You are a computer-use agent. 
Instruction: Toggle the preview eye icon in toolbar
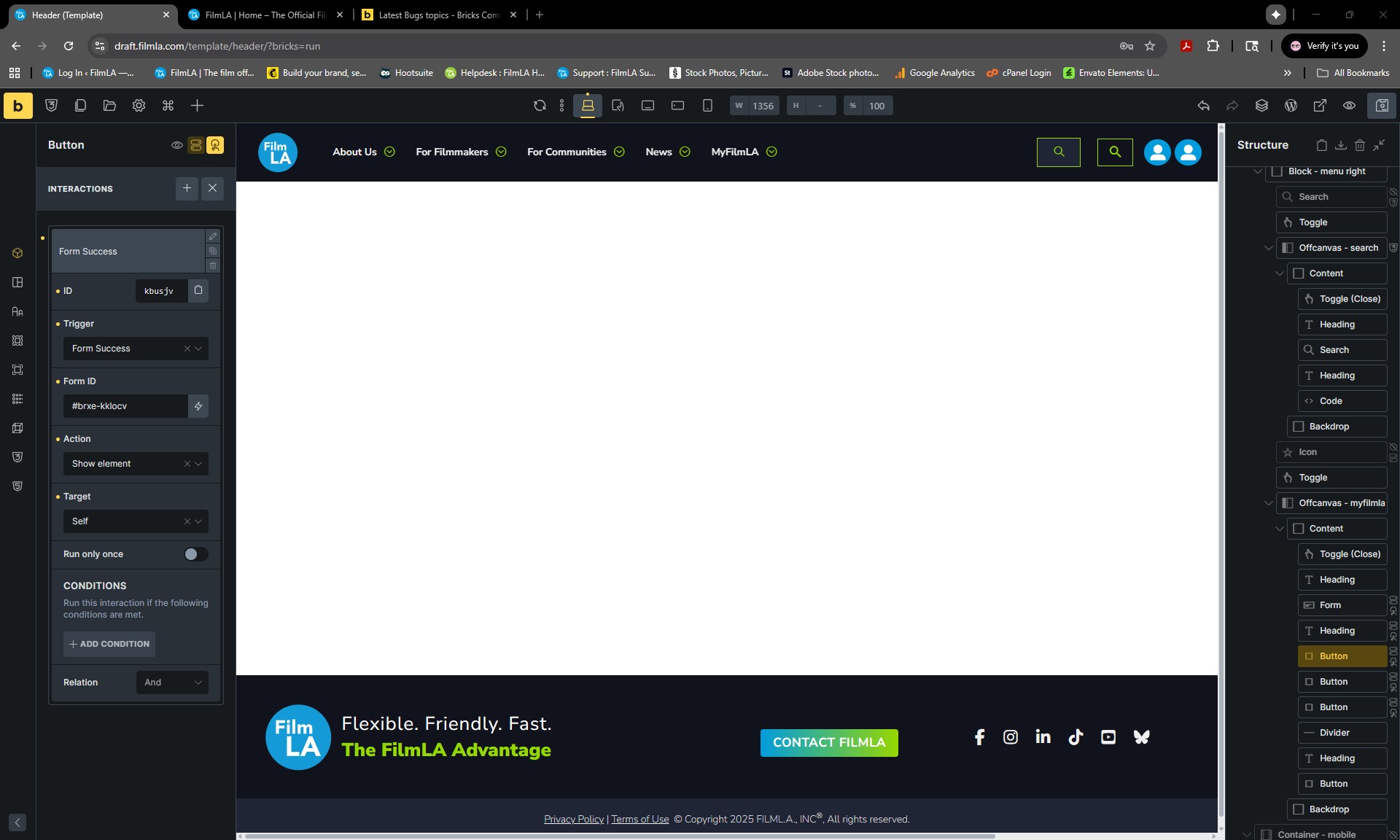click(x=1349, y=106)
